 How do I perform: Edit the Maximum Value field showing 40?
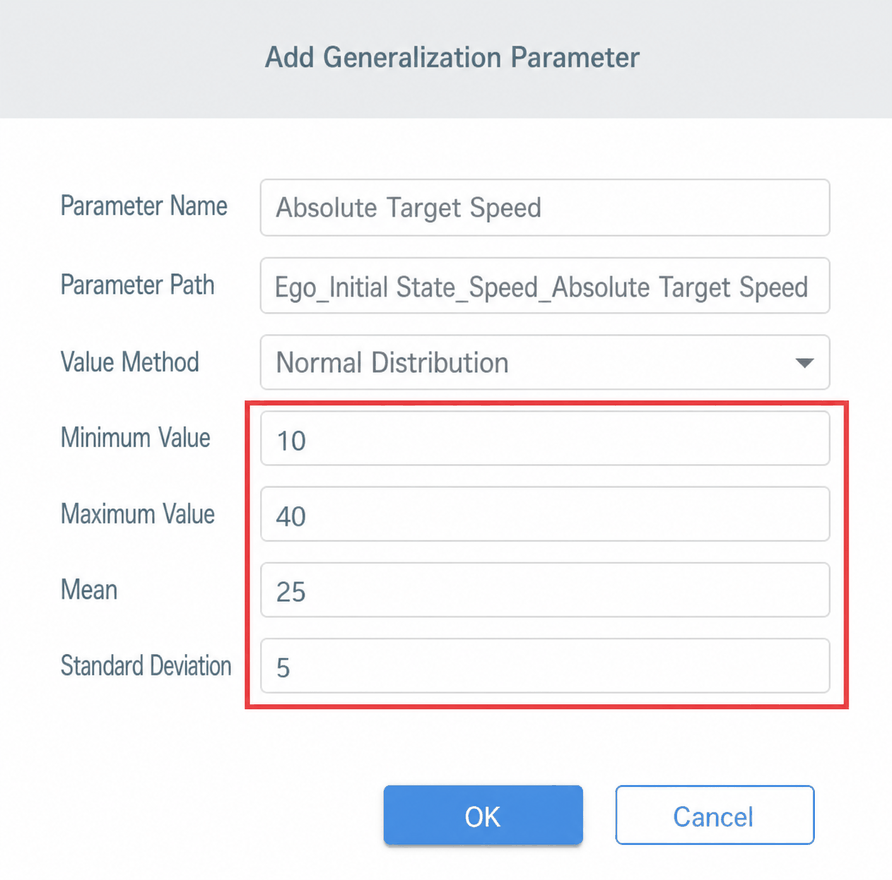click(544, 514)
